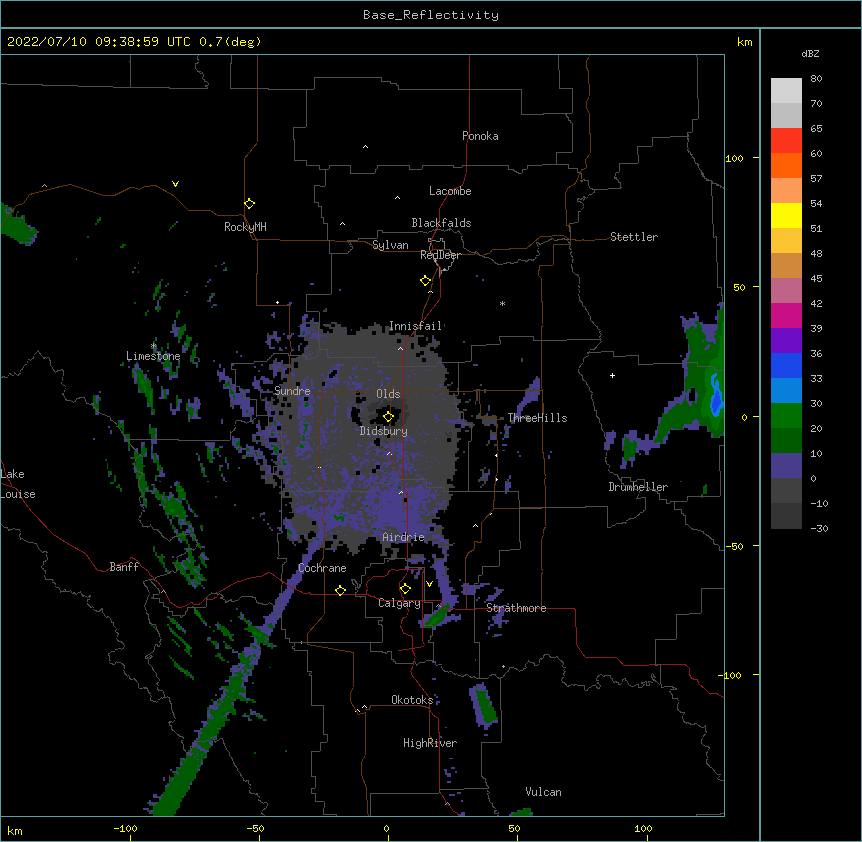Click the Airdrie label

pyautogui.click(x=404, y=537)
